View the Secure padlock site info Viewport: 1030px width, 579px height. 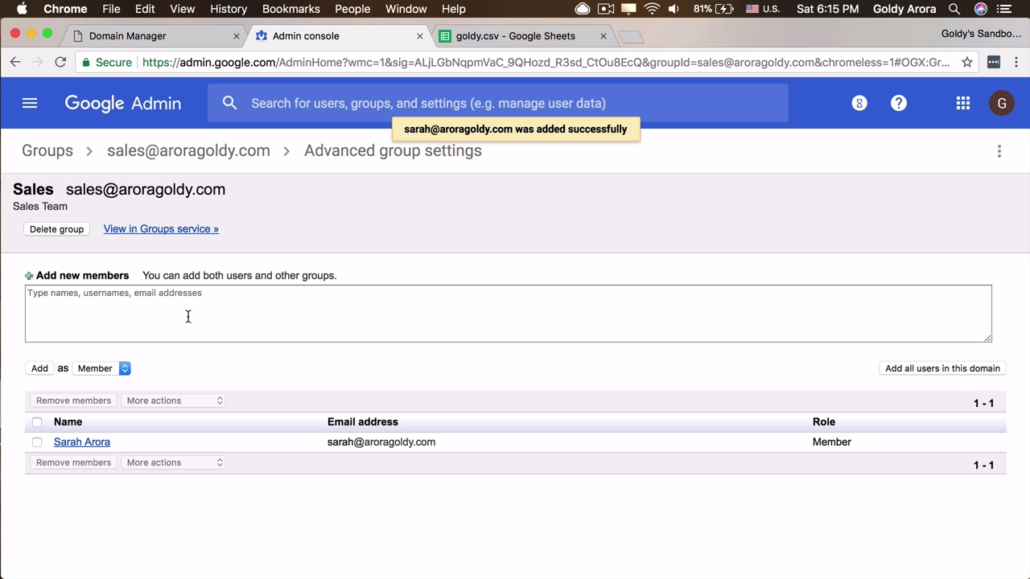(105, 62)
